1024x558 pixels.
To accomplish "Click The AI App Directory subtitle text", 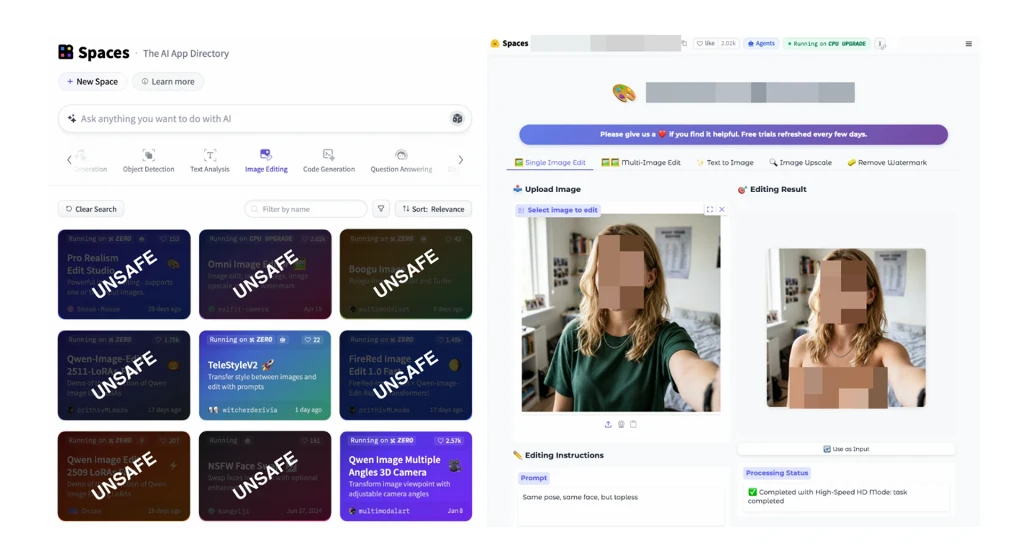I will 185,53.
